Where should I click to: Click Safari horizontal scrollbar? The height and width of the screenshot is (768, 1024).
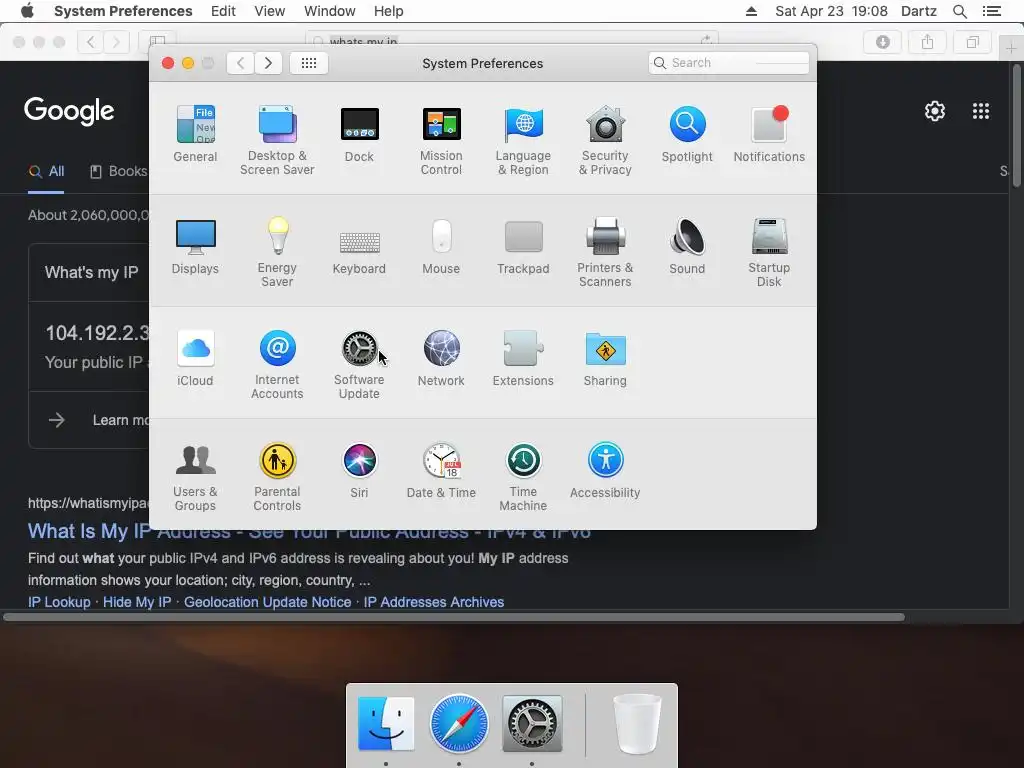tap(454, 617)
